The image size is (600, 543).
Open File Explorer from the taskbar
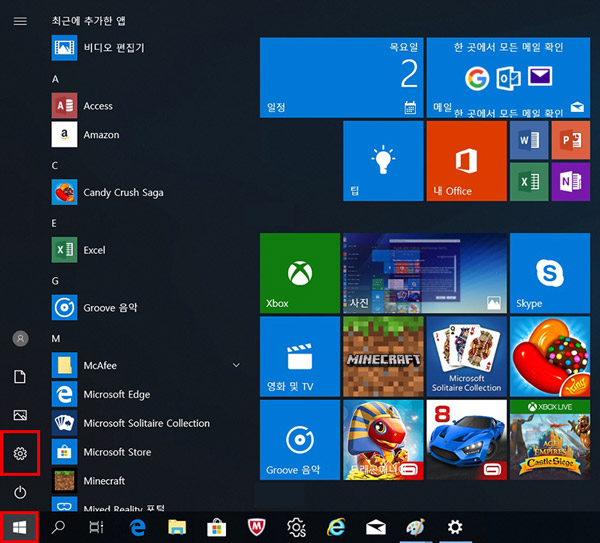[x=177, y=527]
